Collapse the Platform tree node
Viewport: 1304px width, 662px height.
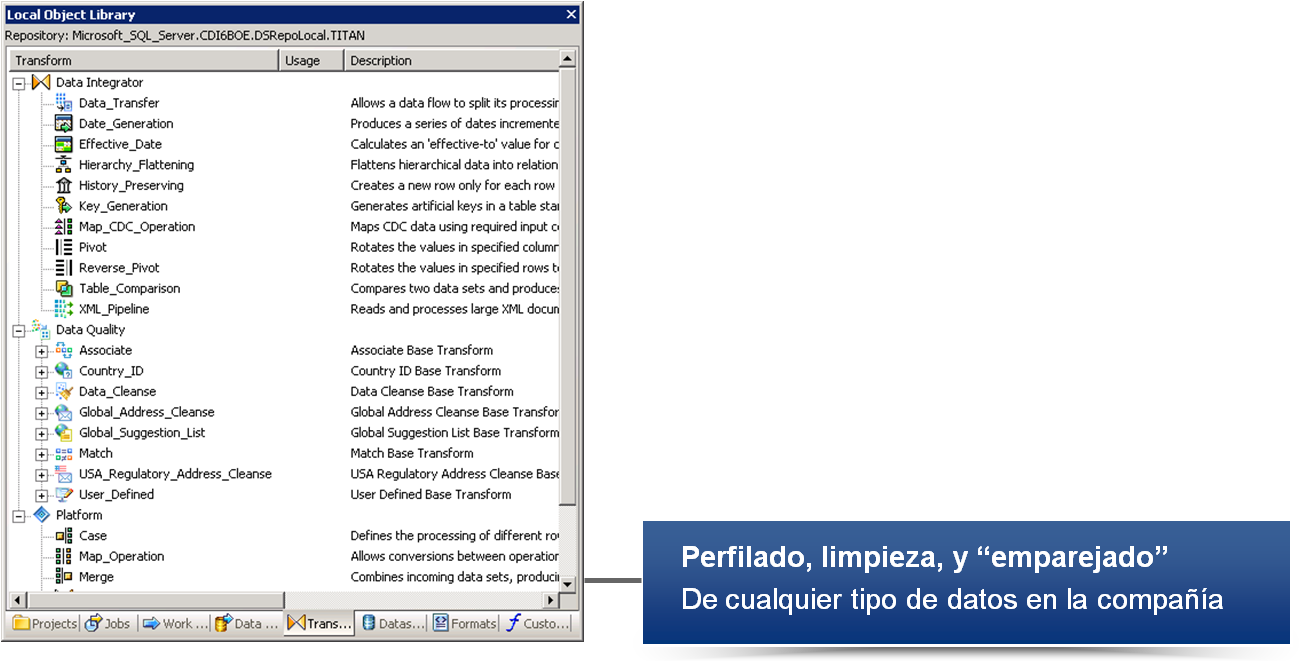point(18,516)
